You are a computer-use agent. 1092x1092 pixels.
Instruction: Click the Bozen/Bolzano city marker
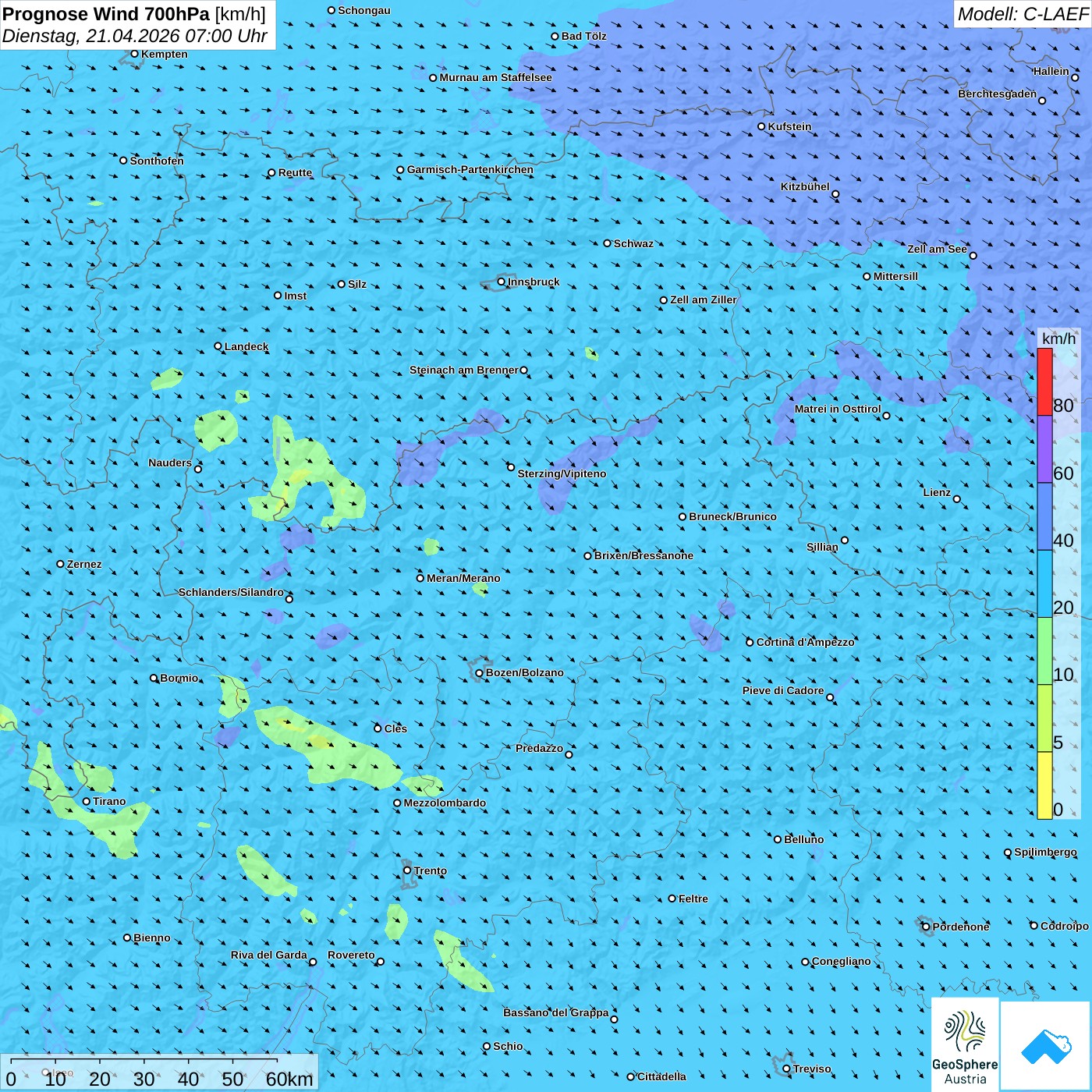coord(480,672)
